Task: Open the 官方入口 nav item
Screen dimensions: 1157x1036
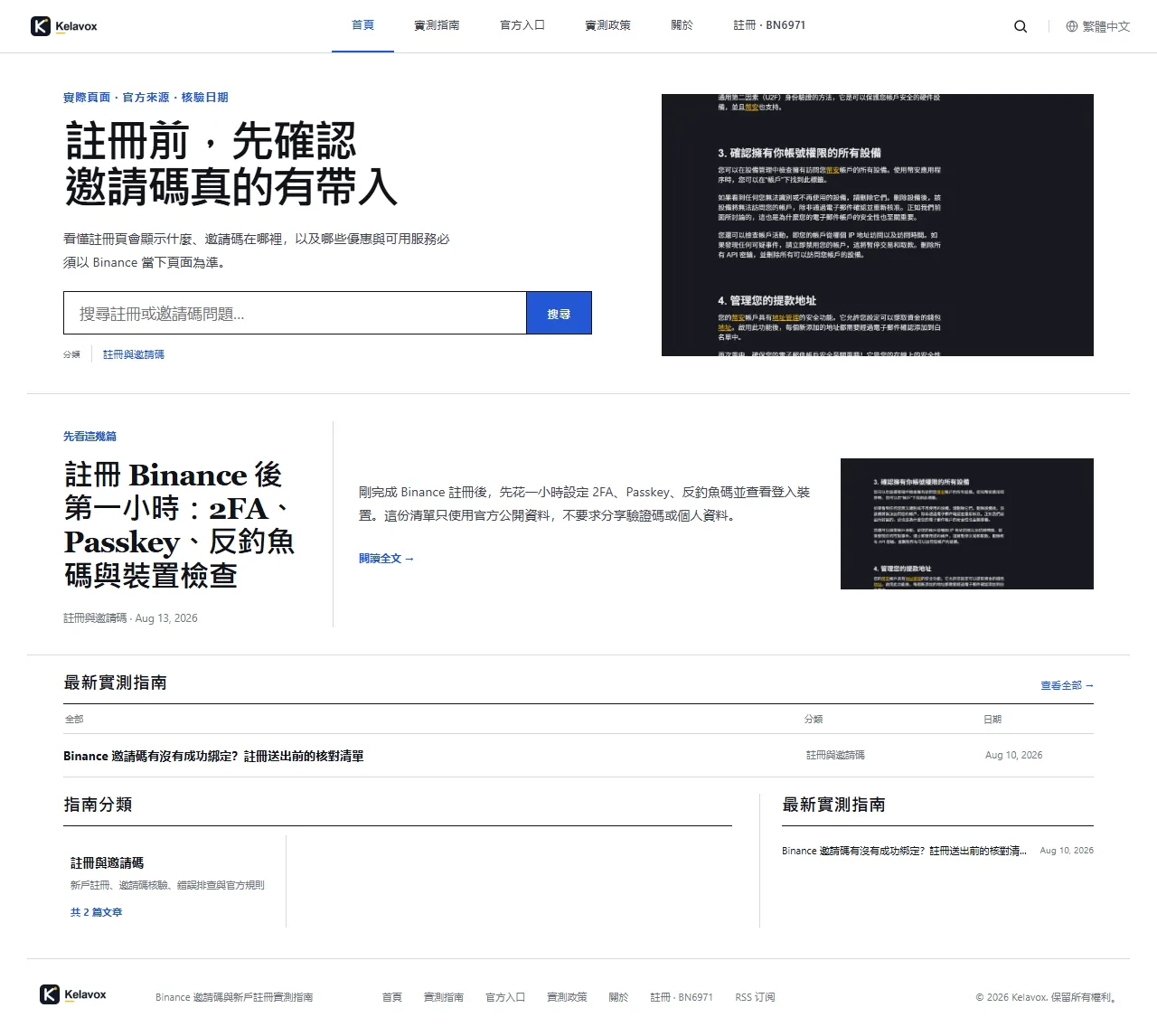Action: [522, 25]
